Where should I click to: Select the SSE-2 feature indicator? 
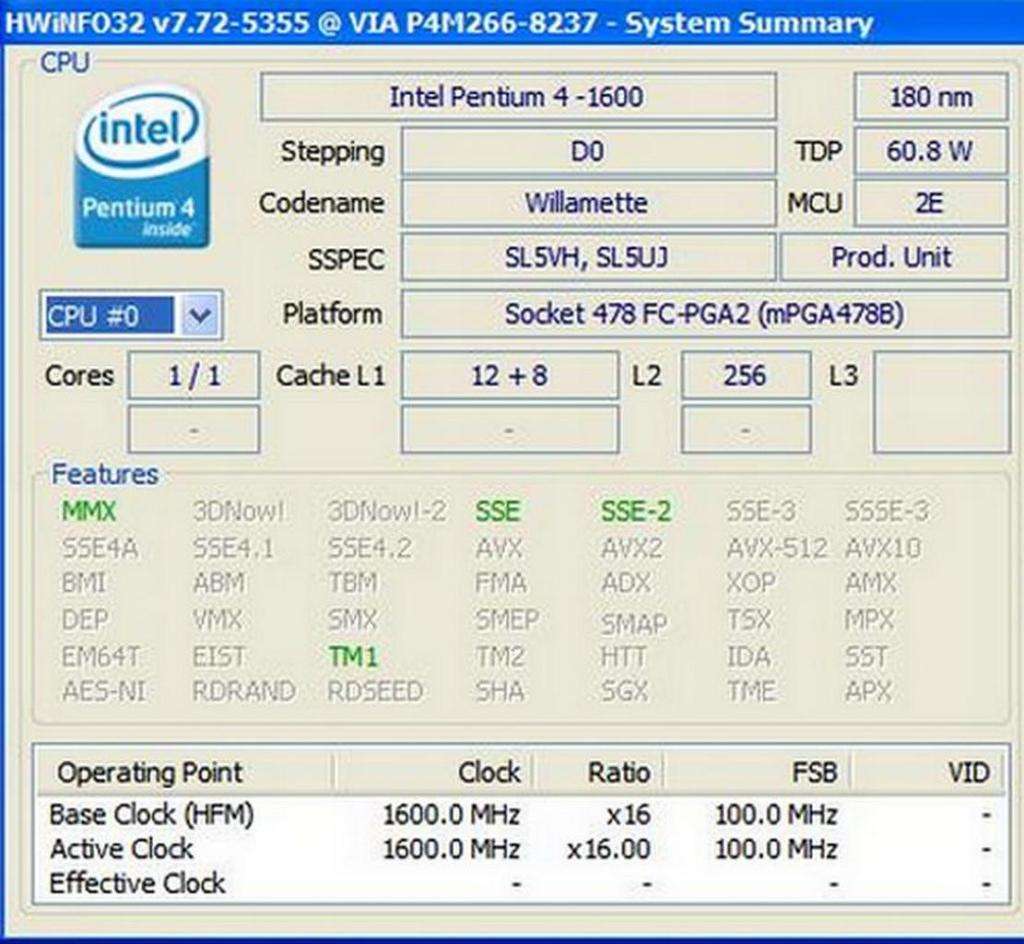[635, 510]
